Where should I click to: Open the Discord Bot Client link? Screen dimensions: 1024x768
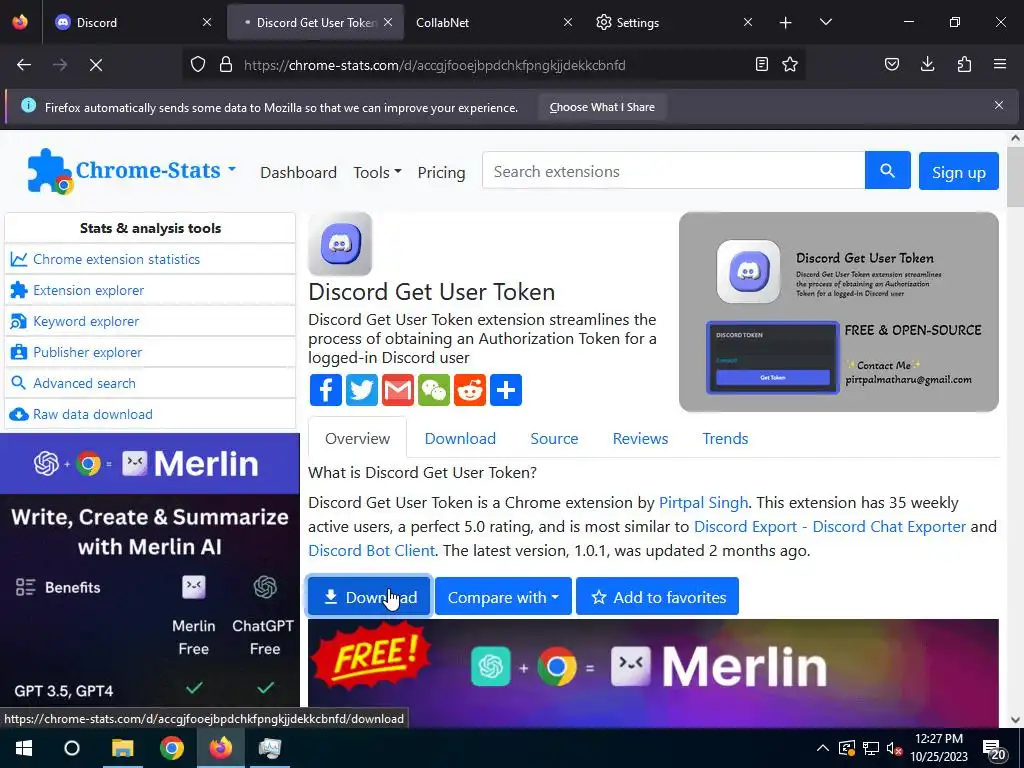coord(372,551)
